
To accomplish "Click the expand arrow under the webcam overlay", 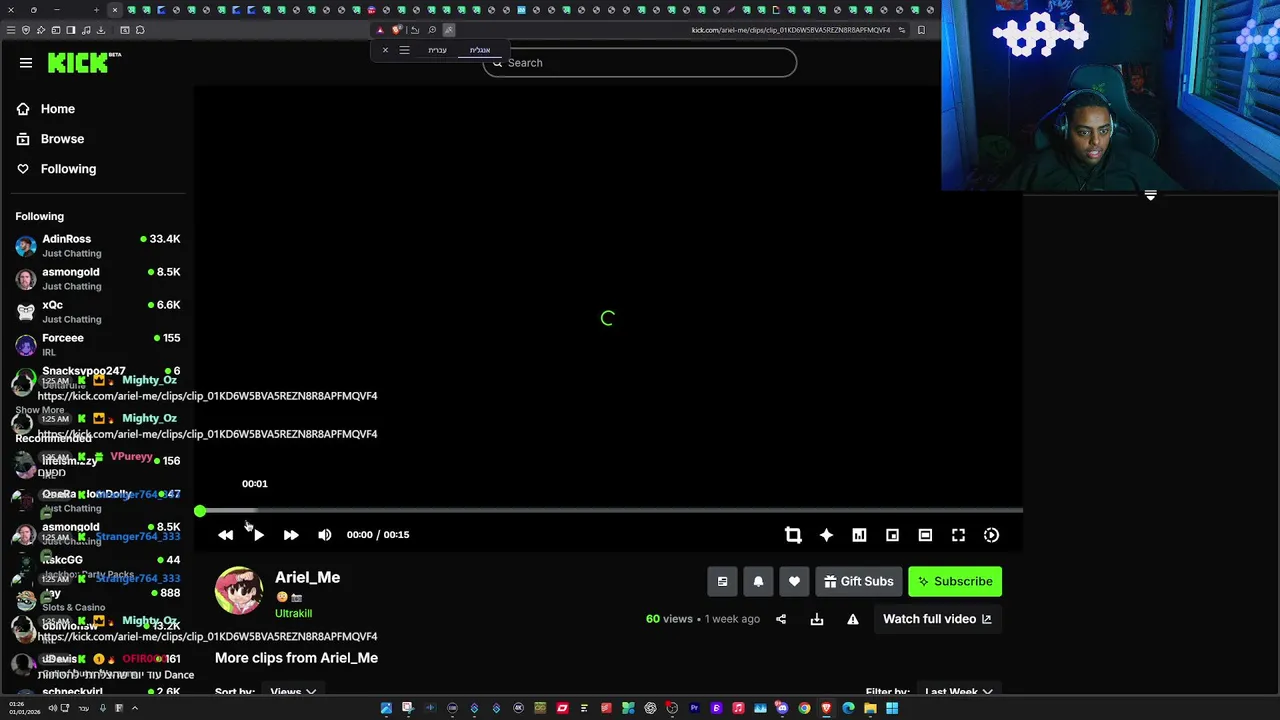I will 1150,196.
